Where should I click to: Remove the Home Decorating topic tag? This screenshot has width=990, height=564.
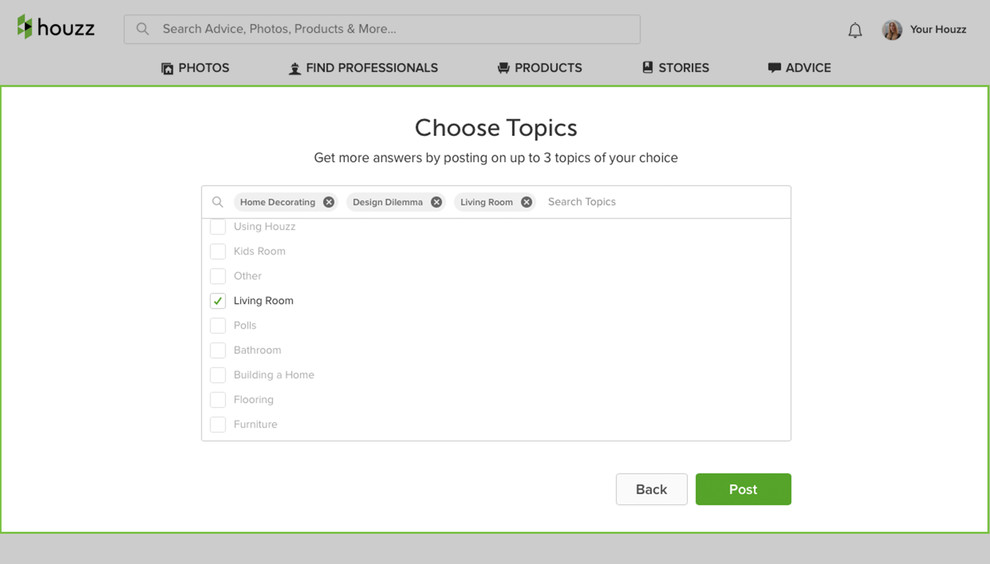tap(329, 202)
